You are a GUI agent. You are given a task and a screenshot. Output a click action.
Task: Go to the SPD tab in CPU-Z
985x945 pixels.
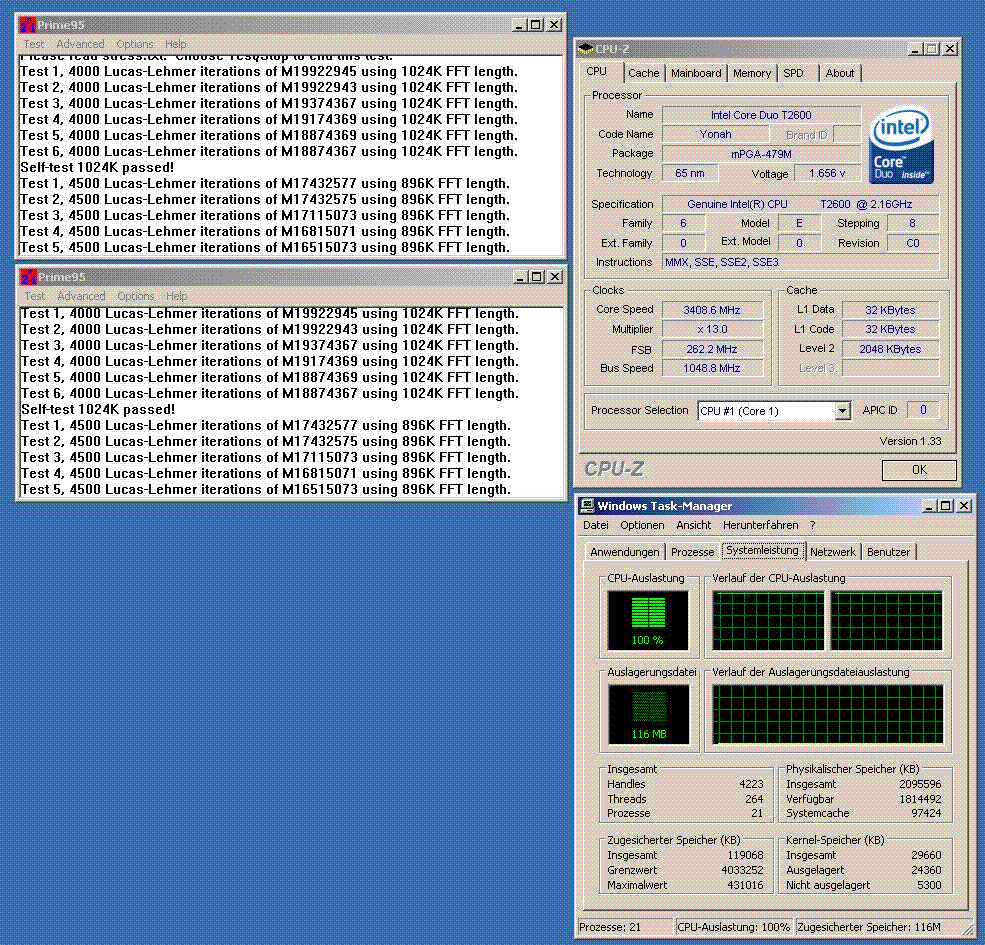(793, 73)
